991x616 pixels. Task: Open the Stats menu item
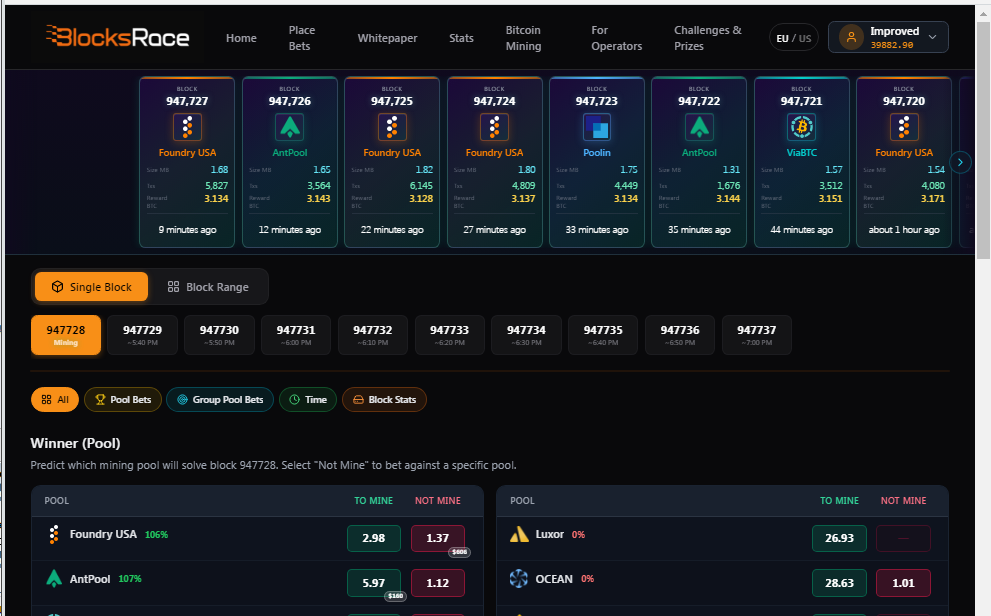click(461, 38)
